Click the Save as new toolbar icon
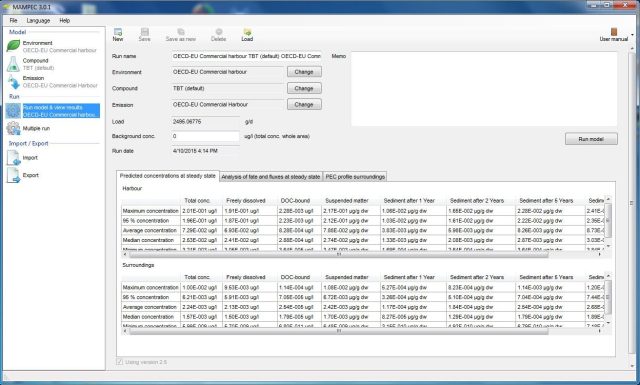640x385 pixels. tap(181, 32)
